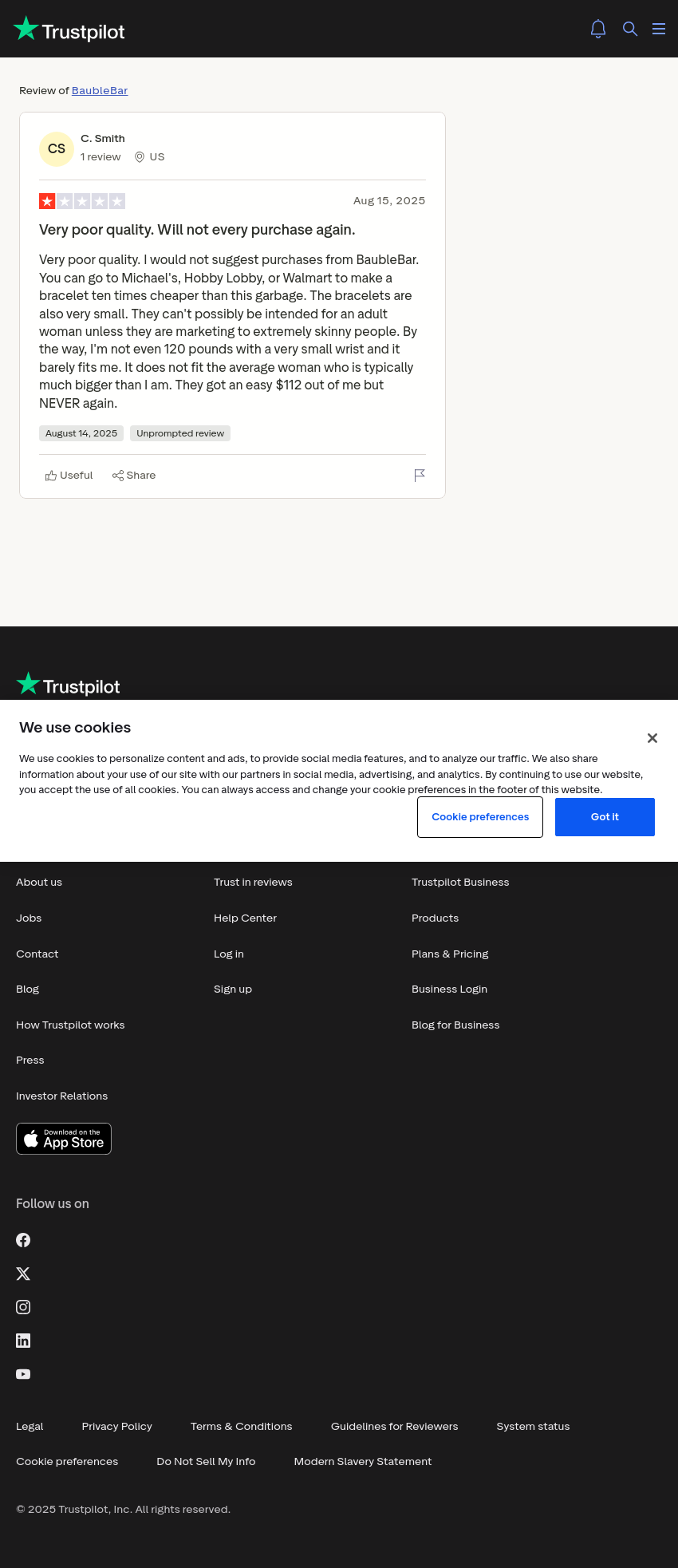This screenshot has width=678, height=1568.
Task: Click Download on the App Store badge
Action: pyautogui.click(x=64, y=1139)
